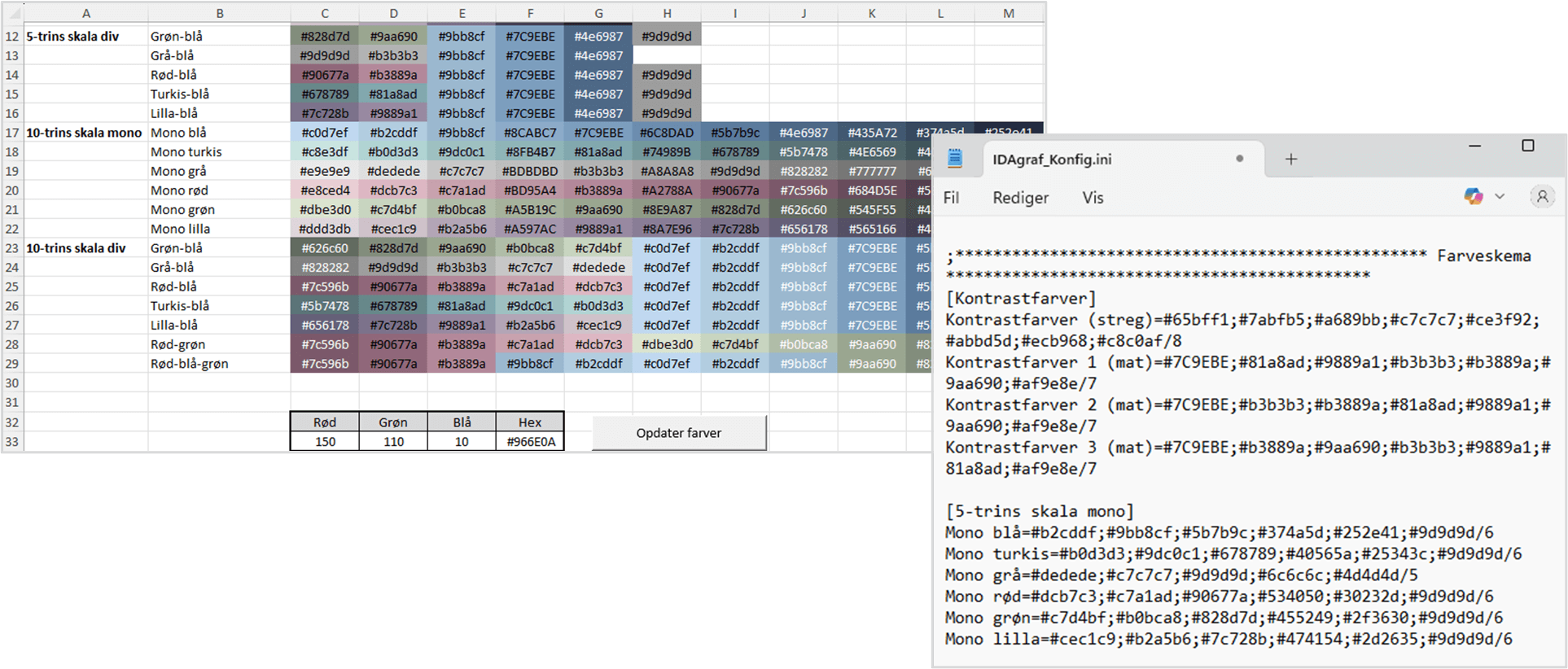
Task: Select the Rød value cell containing 150
Action: [x=325, y=442]
